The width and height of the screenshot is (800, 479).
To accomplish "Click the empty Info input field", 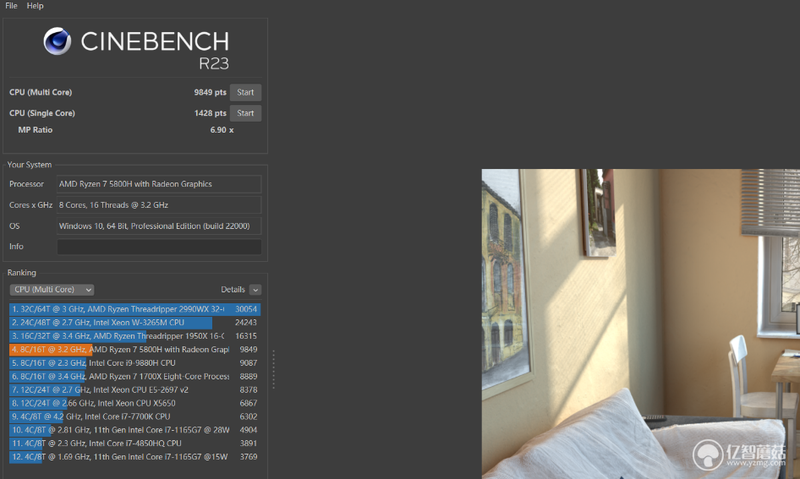I will pos(159,247).
